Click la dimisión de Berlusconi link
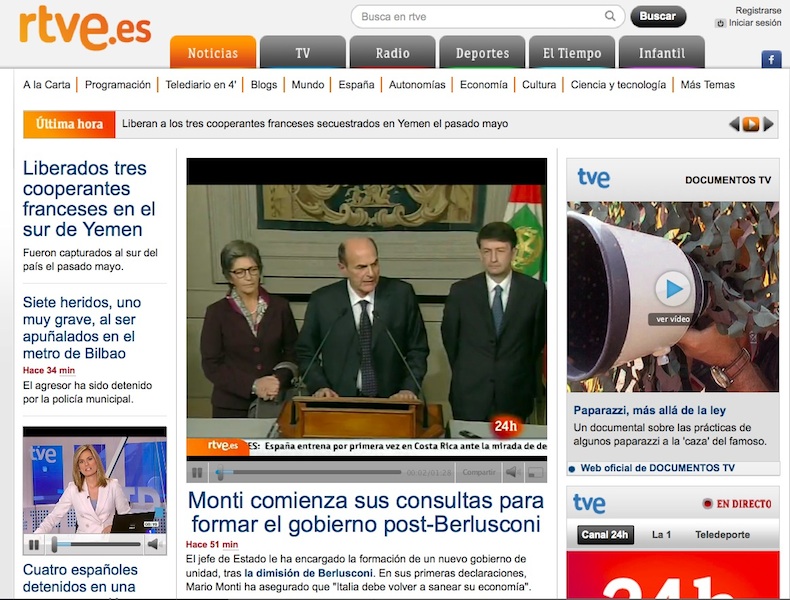790x600 pixels. point(308,573)
